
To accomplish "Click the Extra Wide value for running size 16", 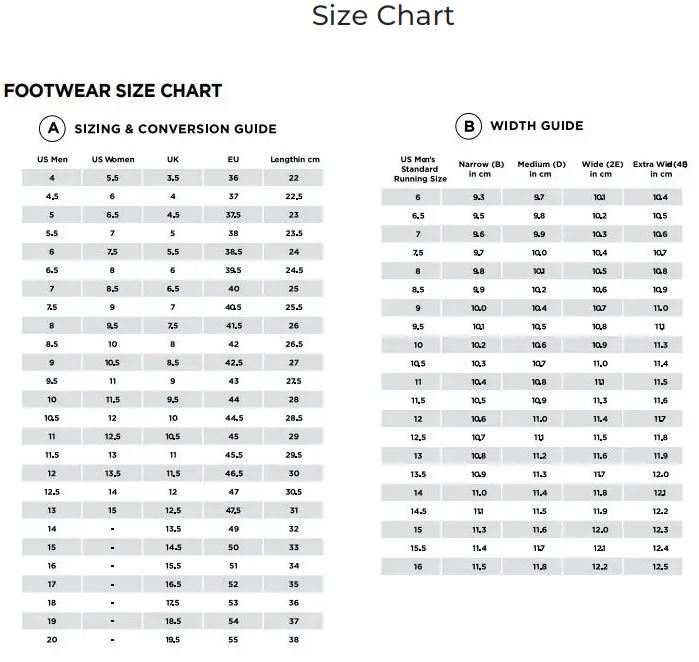I will click(660, 566).
